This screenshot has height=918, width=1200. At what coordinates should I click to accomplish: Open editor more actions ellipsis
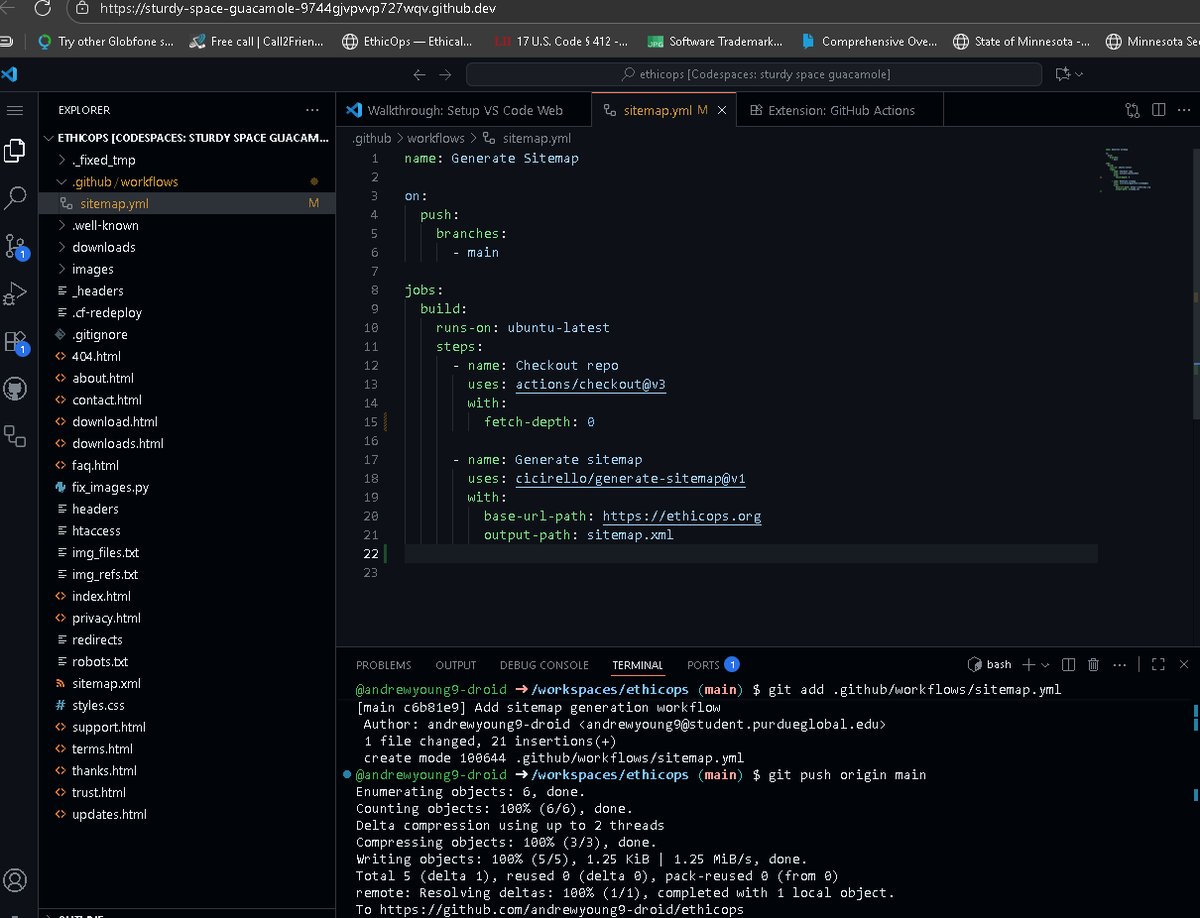(1185, 110)
